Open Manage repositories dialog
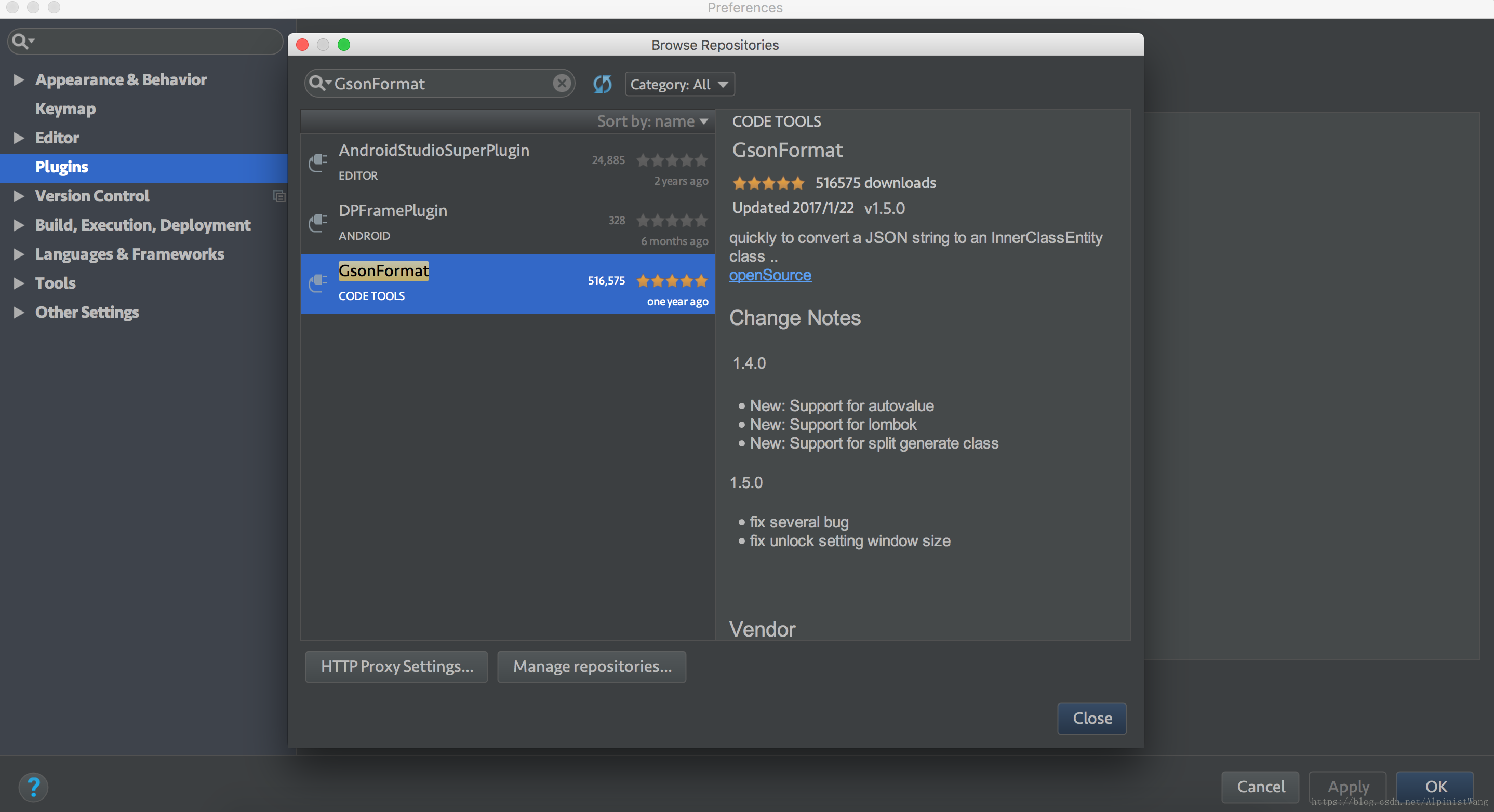Viewport: 1494px width, 812px height. click(x=592, y=667)
